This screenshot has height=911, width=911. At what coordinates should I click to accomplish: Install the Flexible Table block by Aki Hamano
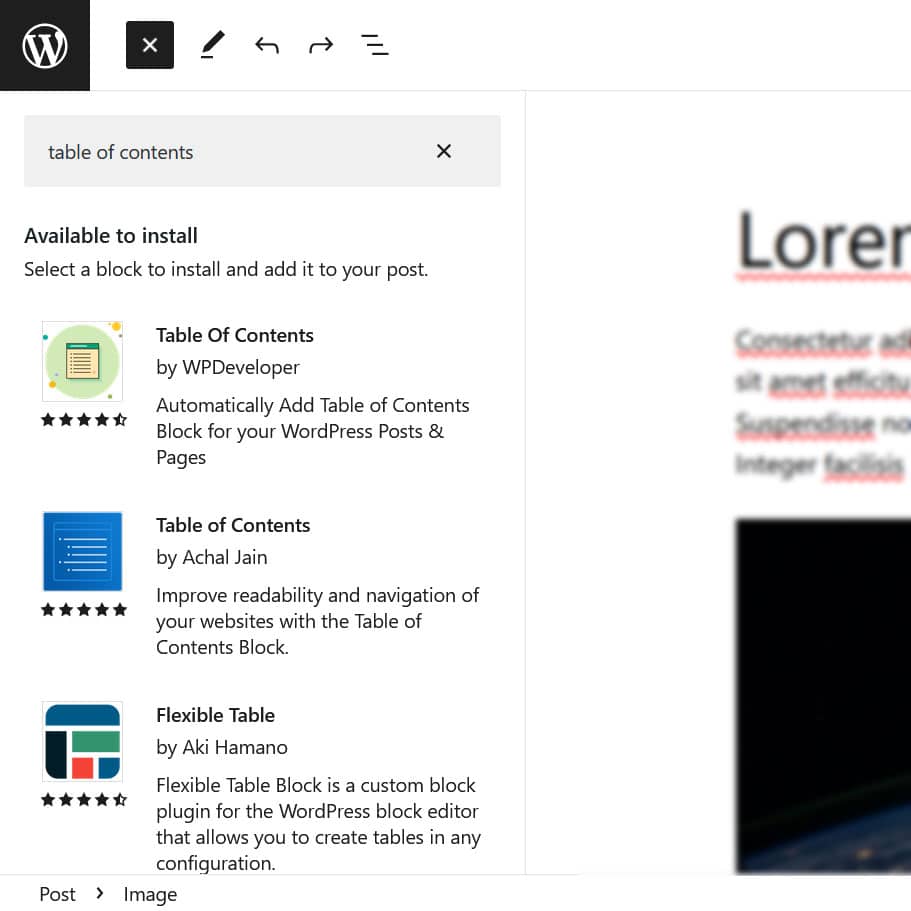coord(215,715)
